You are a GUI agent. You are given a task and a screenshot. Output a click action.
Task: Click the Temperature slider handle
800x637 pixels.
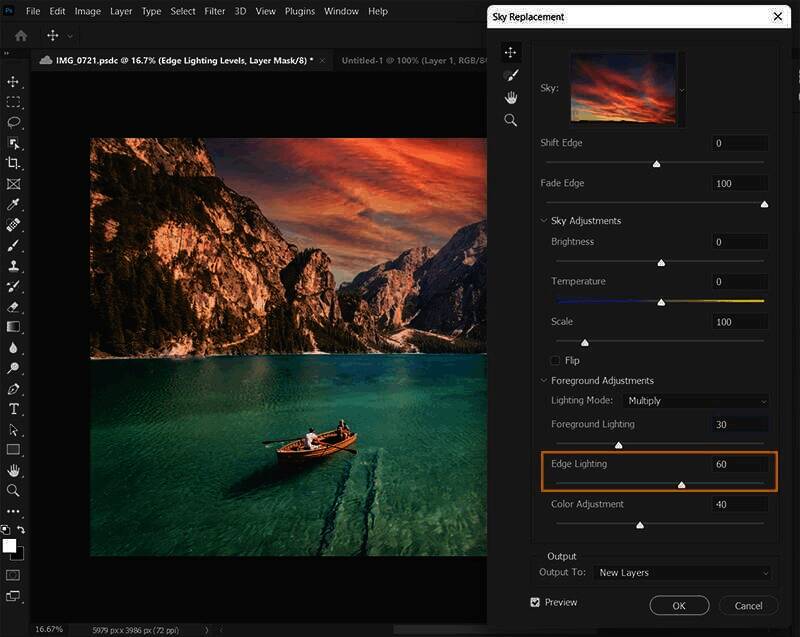(x=661, y=301)
